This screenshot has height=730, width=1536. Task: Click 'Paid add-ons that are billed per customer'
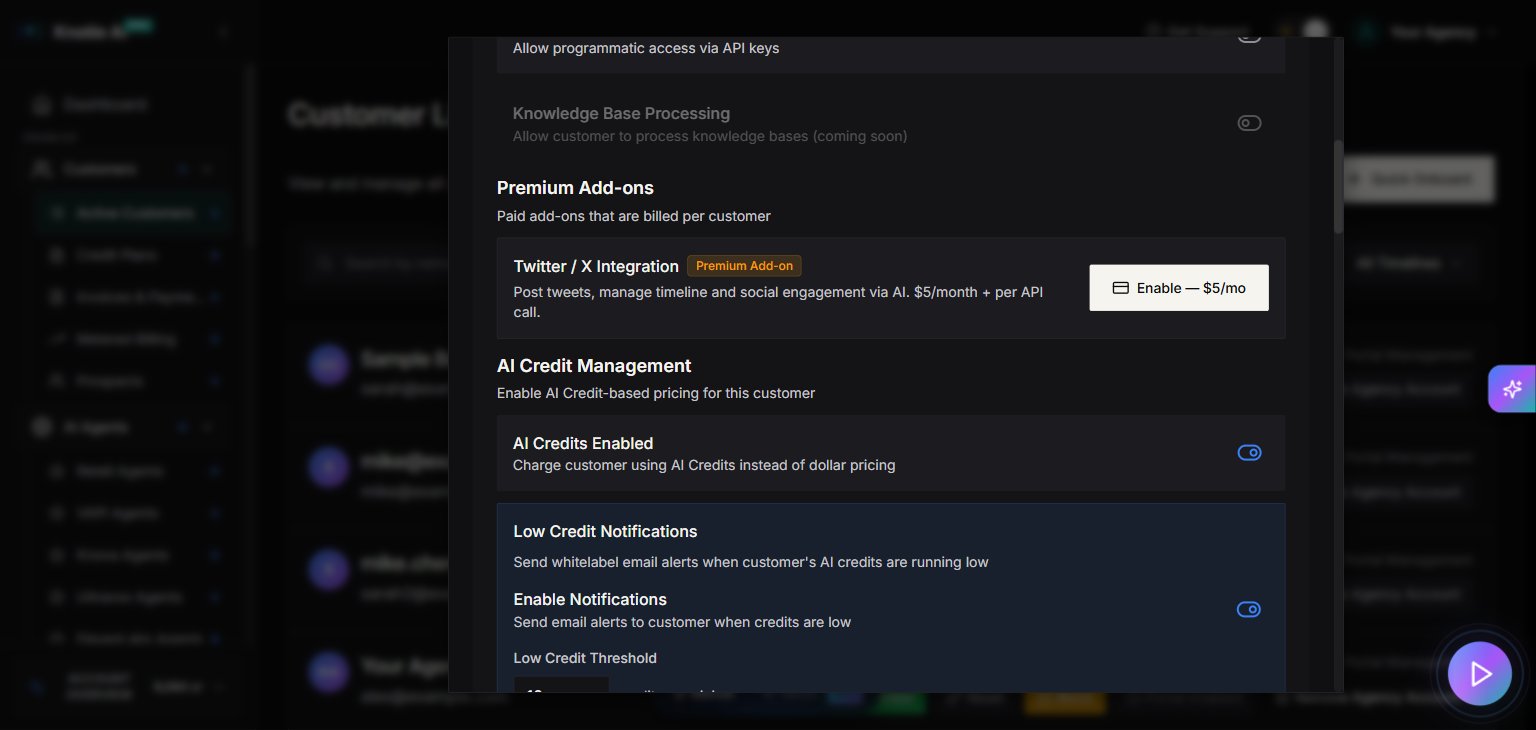pyautogui.click(x=634, y=216)
